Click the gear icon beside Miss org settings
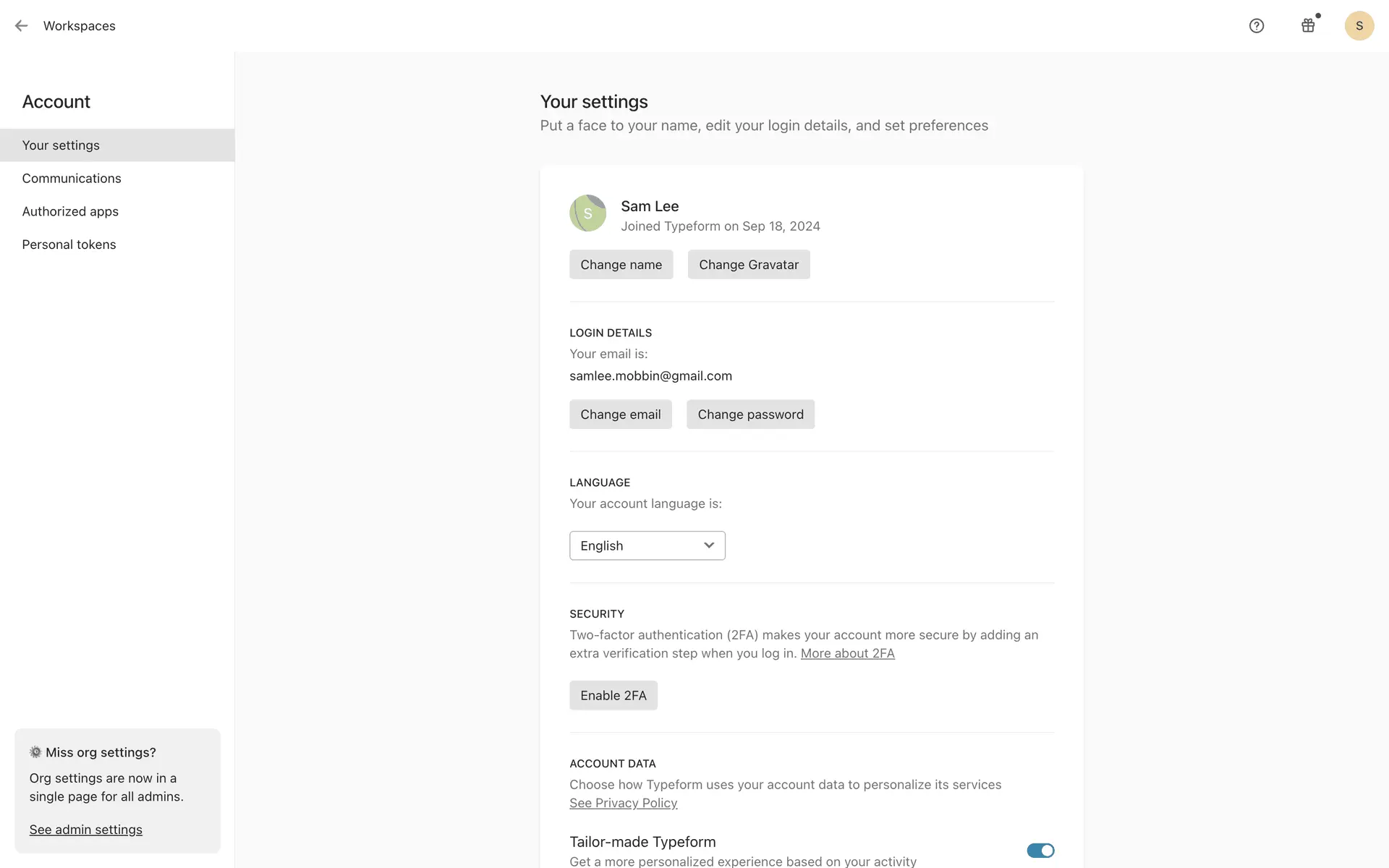This screenshot has width=1389, height=868. tap(35, 752)
